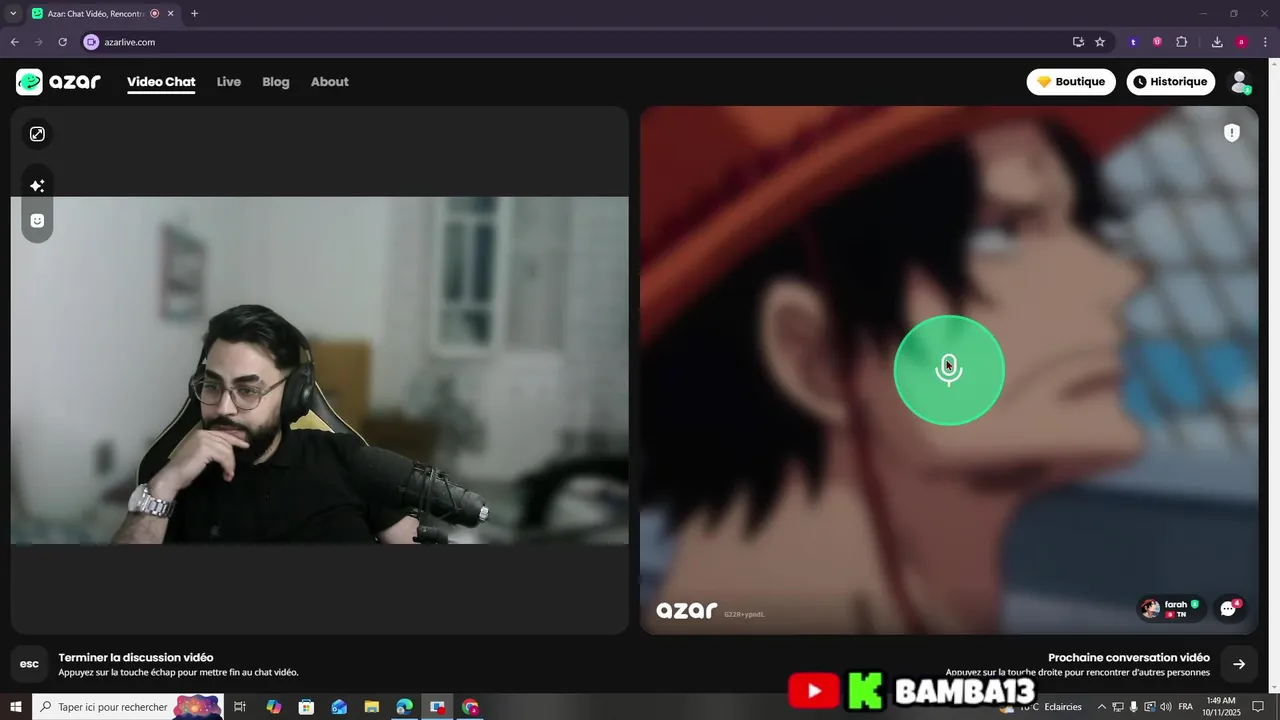Open the Extensions puzzle icon
Image resolution: width=1280 pixels, height=720 pixels.
[x=1182, y=42]
